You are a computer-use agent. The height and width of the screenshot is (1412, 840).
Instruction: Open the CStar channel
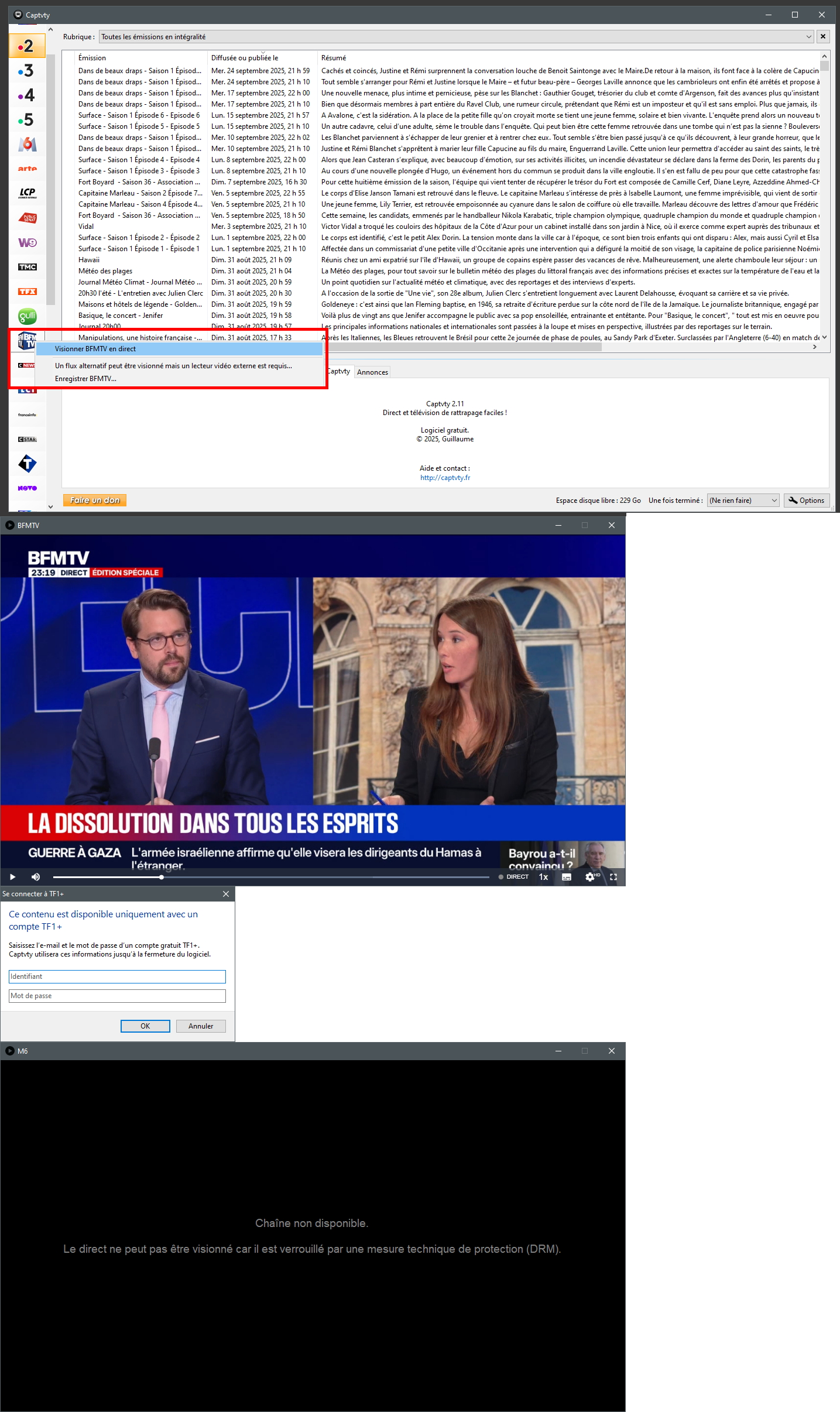coord(27,439)
